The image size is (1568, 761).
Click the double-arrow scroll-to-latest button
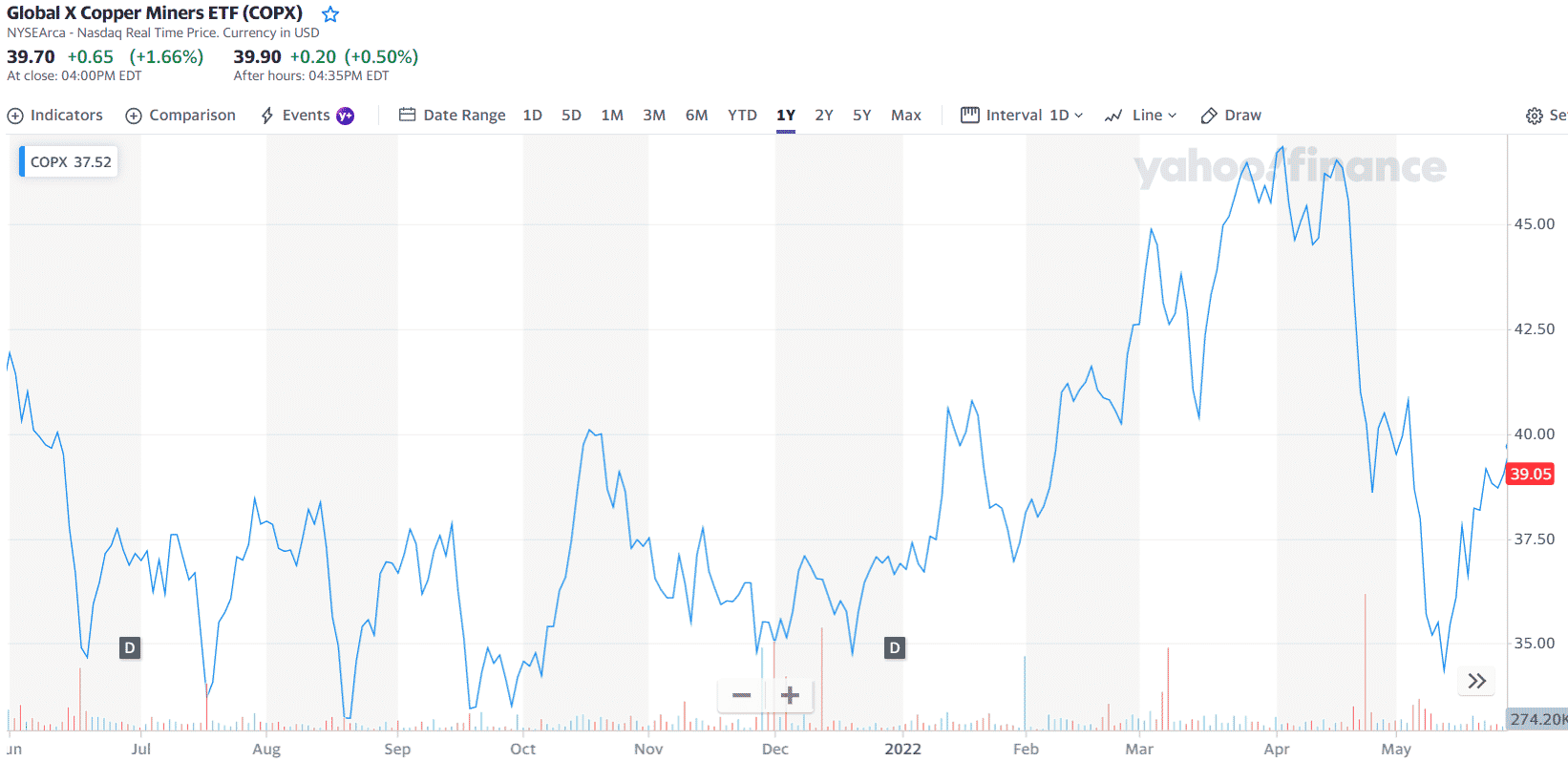click(1476, 681)
